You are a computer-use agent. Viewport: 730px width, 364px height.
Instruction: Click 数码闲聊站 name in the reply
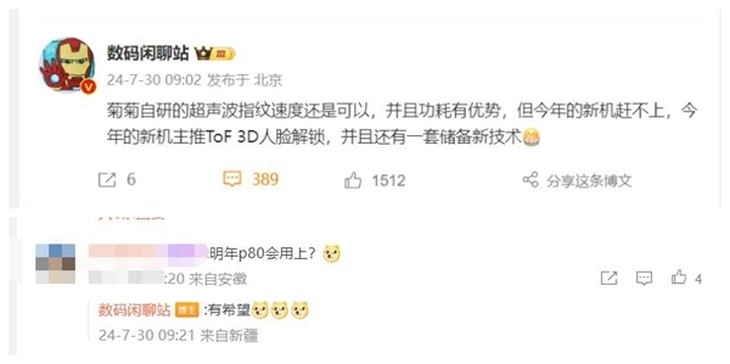coord(135,310)
